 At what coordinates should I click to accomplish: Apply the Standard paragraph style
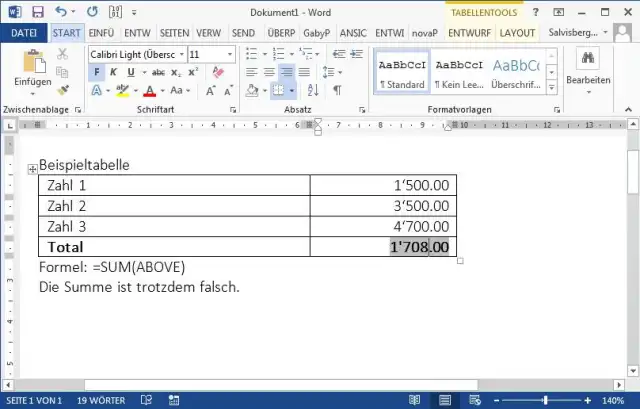(401, 70)
